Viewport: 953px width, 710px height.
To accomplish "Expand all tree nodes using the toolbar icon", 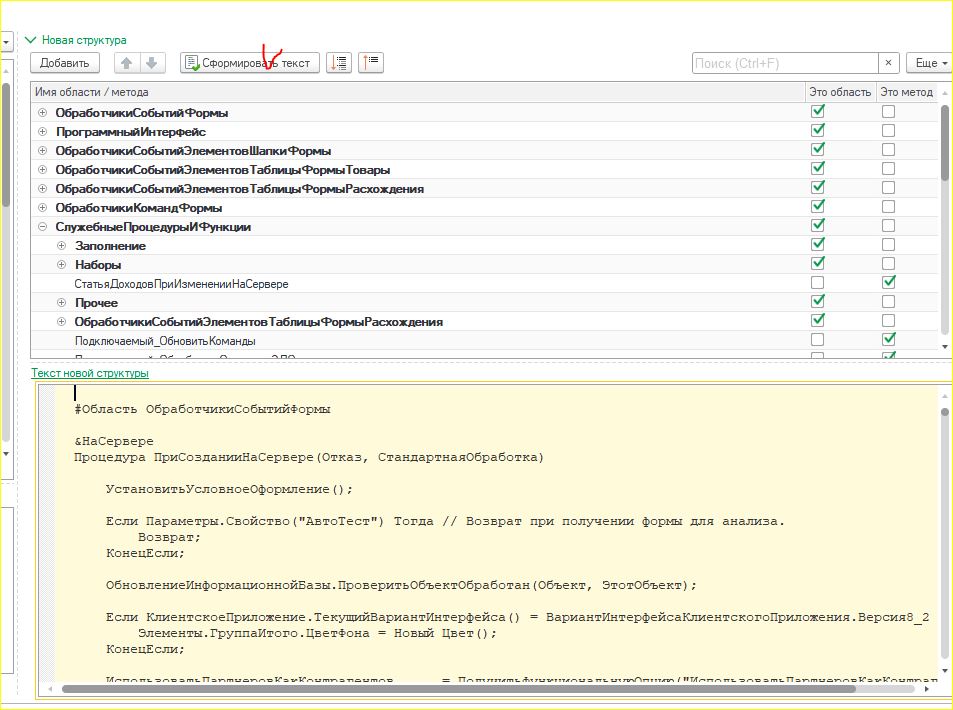I will (339, 63).
